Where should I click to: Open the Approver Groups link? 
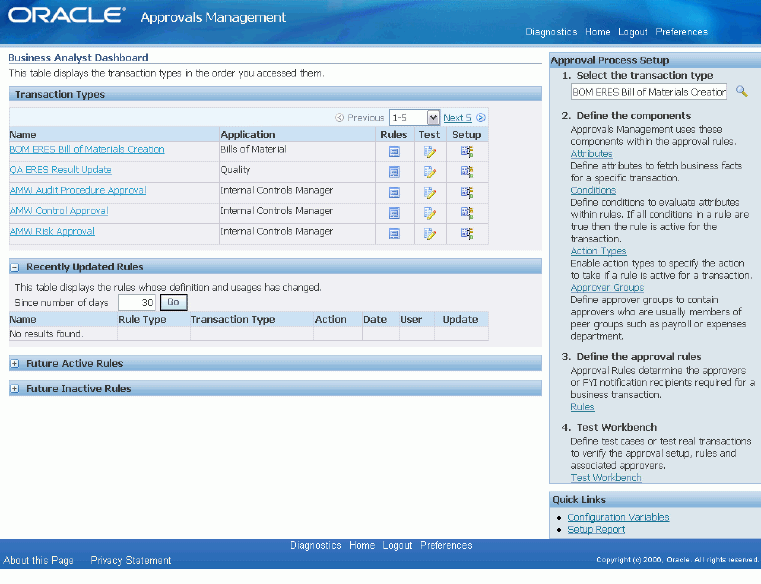tap(607, 287)
